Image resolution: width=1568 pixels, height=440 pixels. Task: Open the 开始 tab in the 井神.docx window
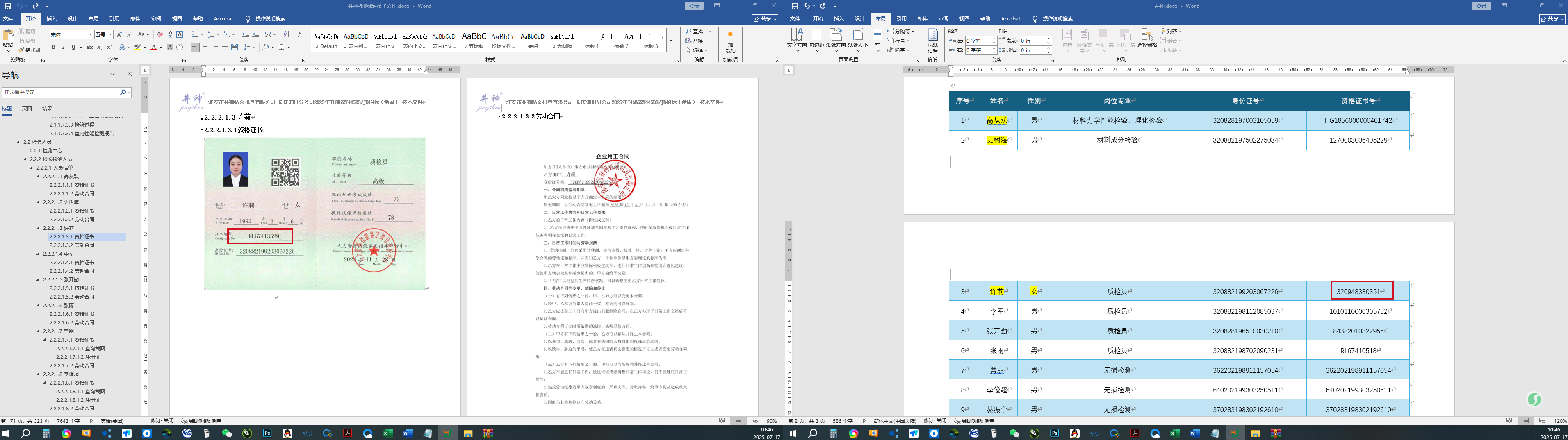818,19
